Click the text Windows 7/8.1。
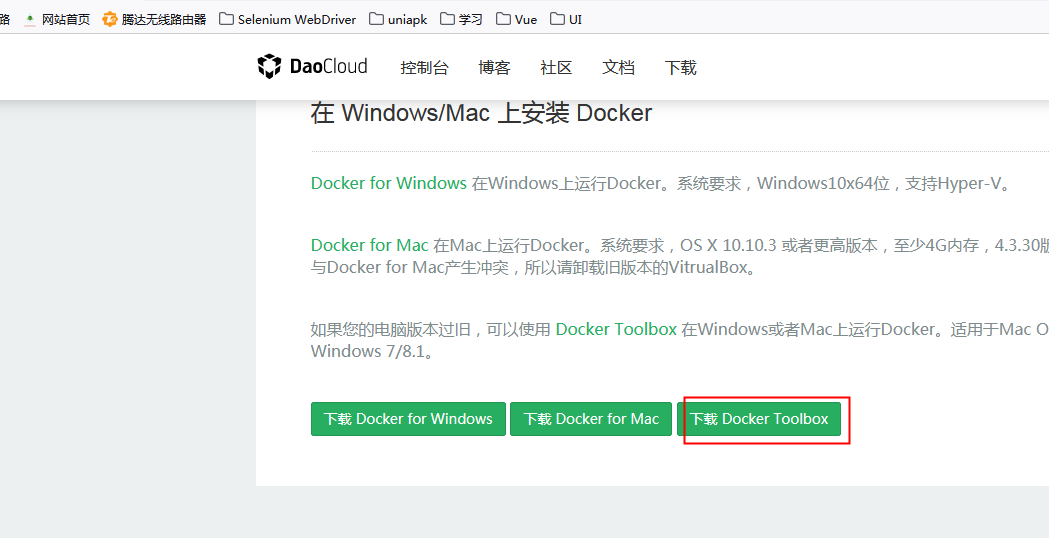The width and height of the screenshot is (1049, 538). click(373, 351)
